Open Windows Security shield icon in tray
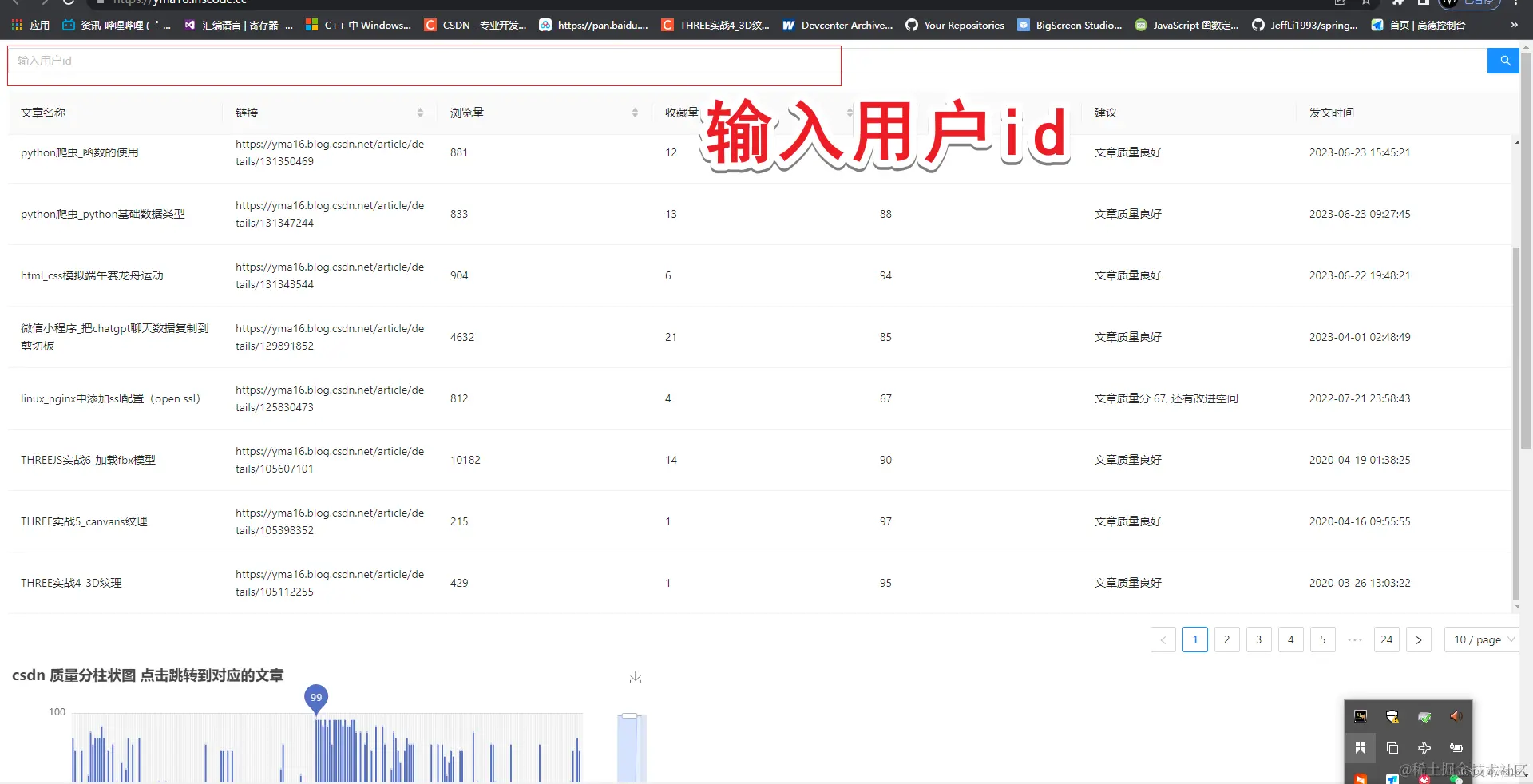The image size is (1533, 784). click(1392, 716)
